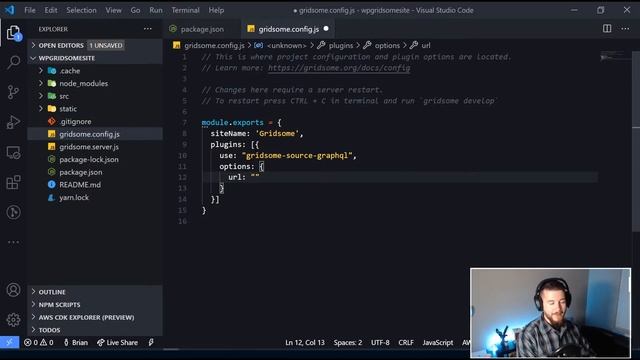Click the remote window indicator in status bar
Image resolution: width=640 pixels, height=360 pixels.
(x=9, y=342)
